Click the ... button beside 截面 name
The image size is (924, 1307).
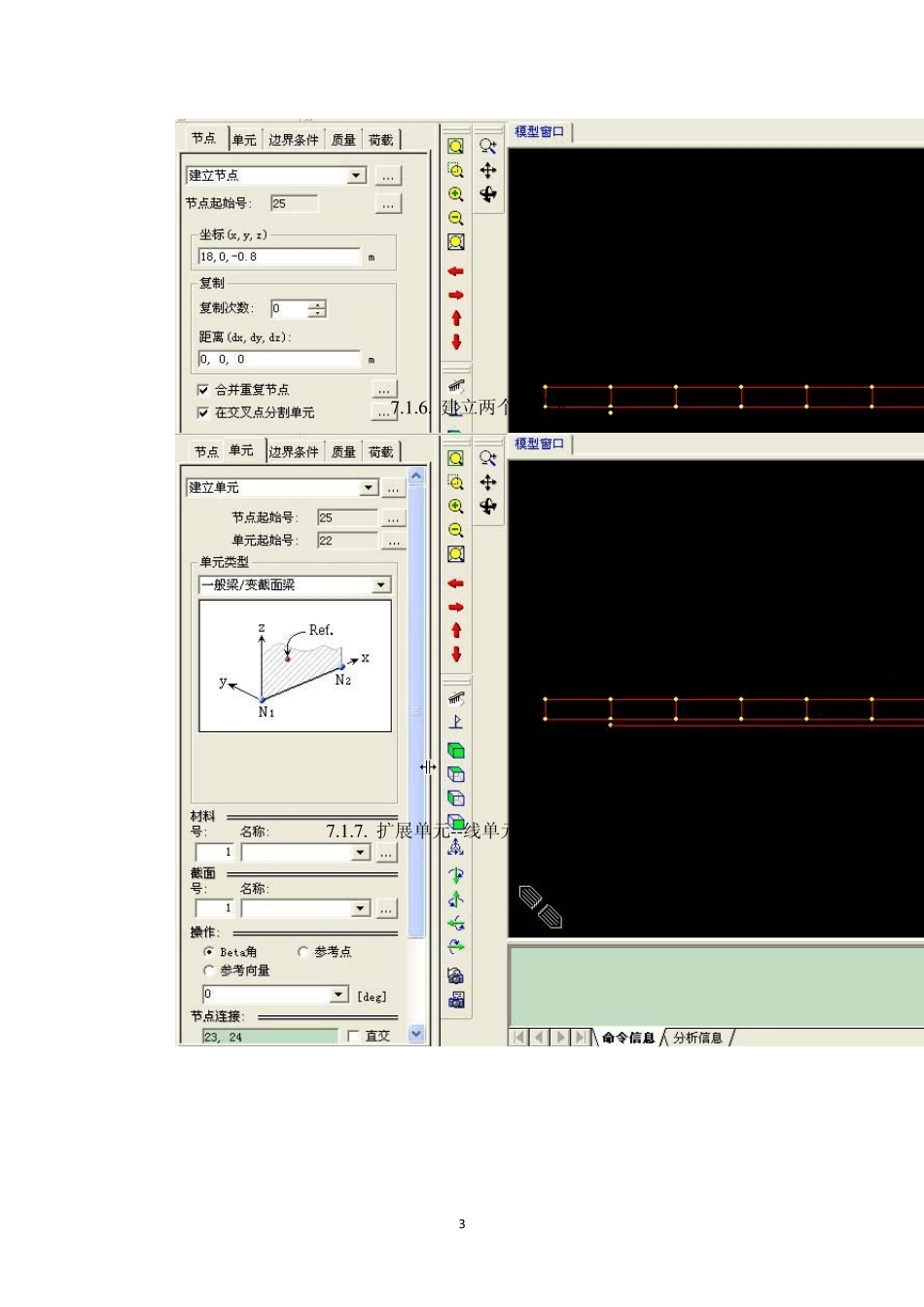pyautogui.click(x=387, y=909)
